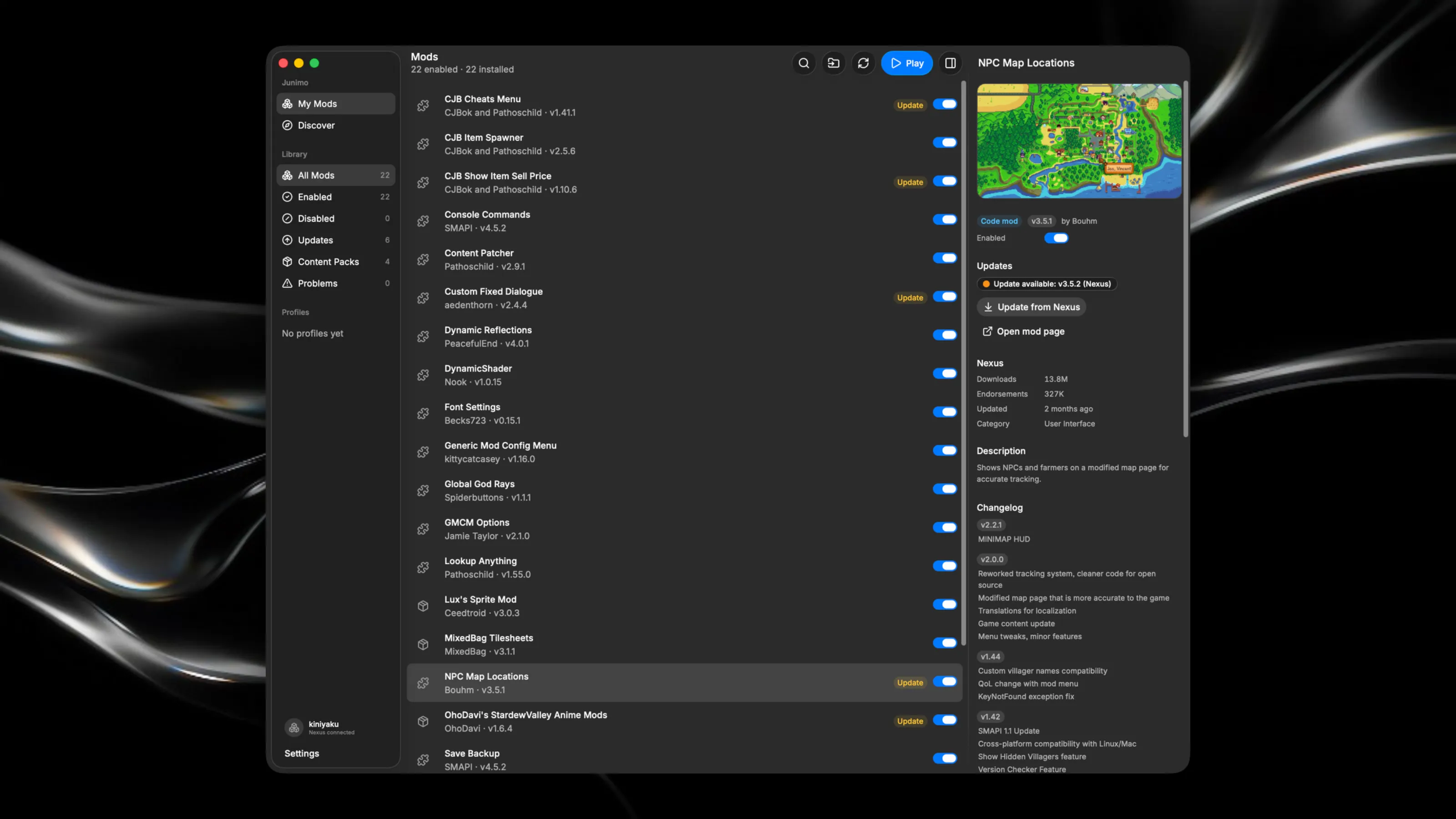This screenshot has width=1456, height=819.
Task: Click the Console Commands puzzle icon
Action: pos(423,221)
